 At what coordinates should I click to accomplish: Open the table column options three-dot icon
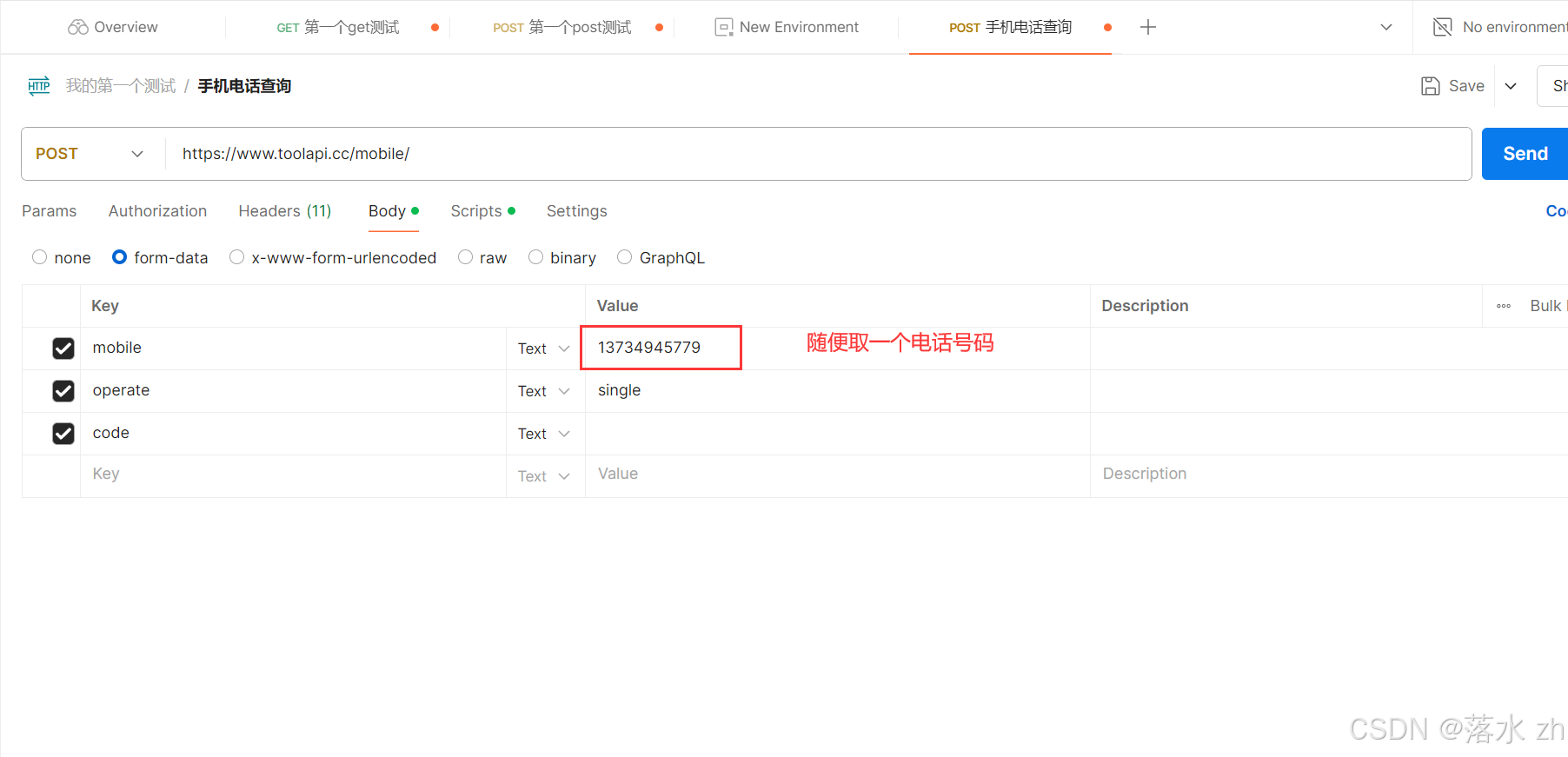(x=1504, y=306)
